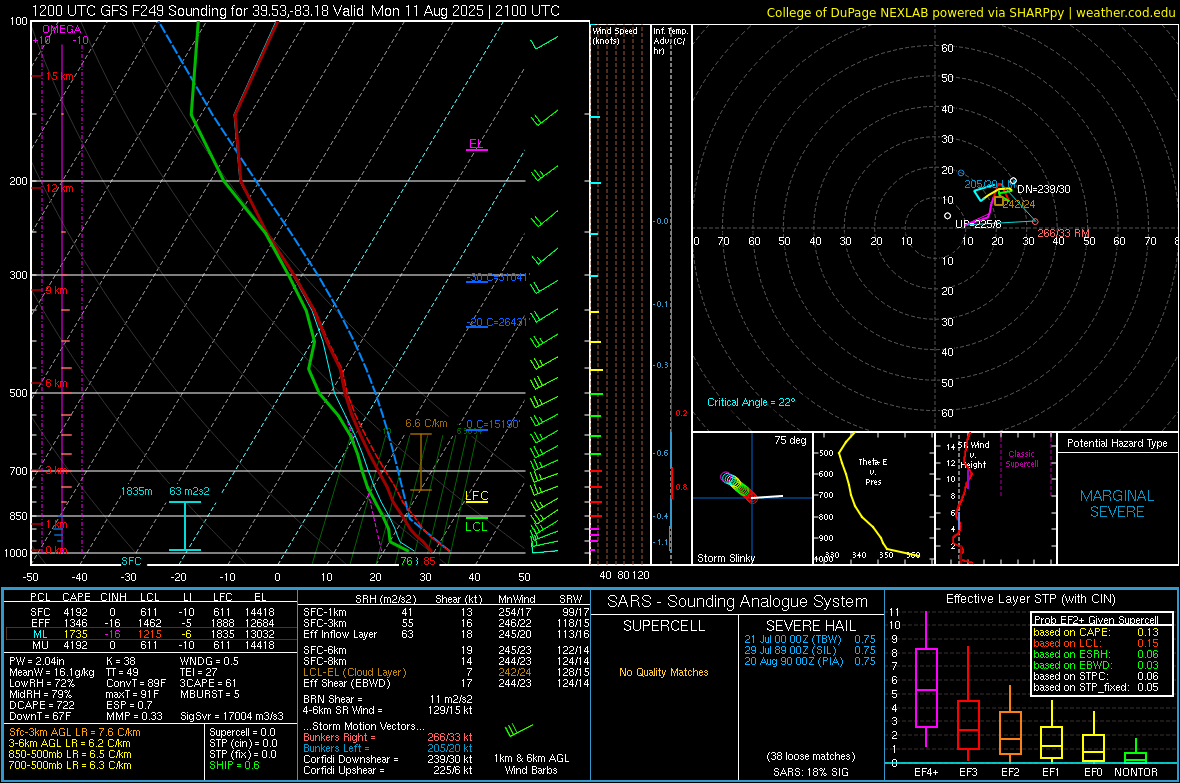Click the Effective Layer STP (with CIN) title
This screenshot has height=783, width=1180.
[x=1030, y=599]
